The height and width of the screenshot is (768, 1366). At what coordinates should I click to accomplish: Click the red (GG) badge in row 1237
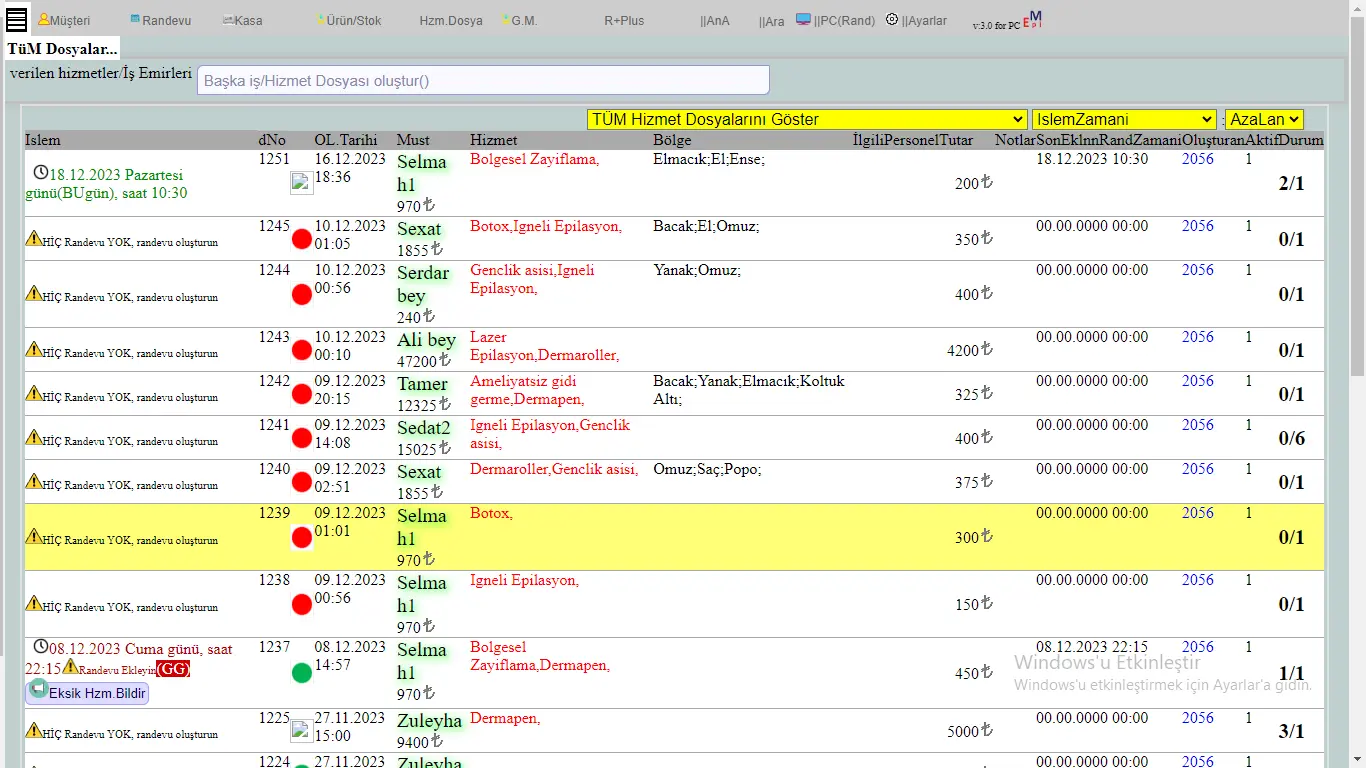173,668
